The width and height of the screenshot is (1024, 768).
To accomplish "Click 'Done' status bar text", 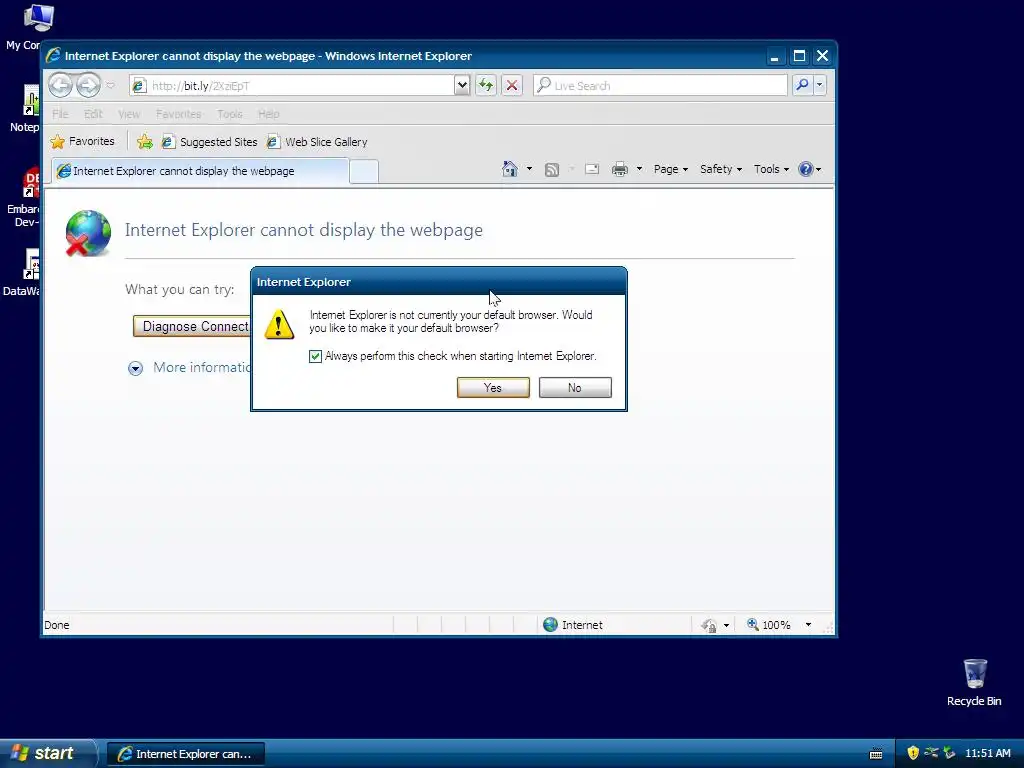I will coord(57,625).
